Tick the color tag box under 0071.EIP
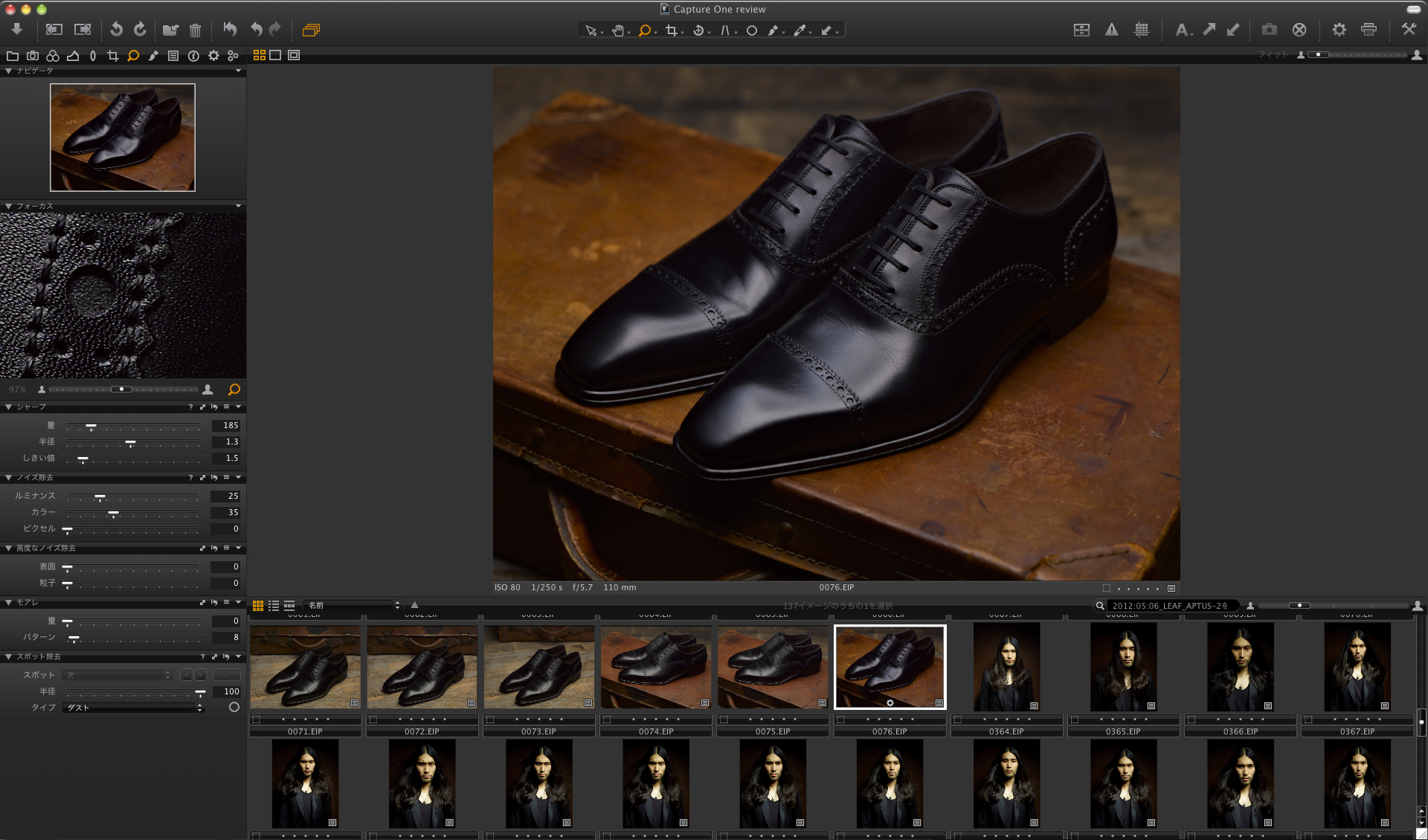The height and width of the screenshot is (840, 1428). (x=256, y=720)
